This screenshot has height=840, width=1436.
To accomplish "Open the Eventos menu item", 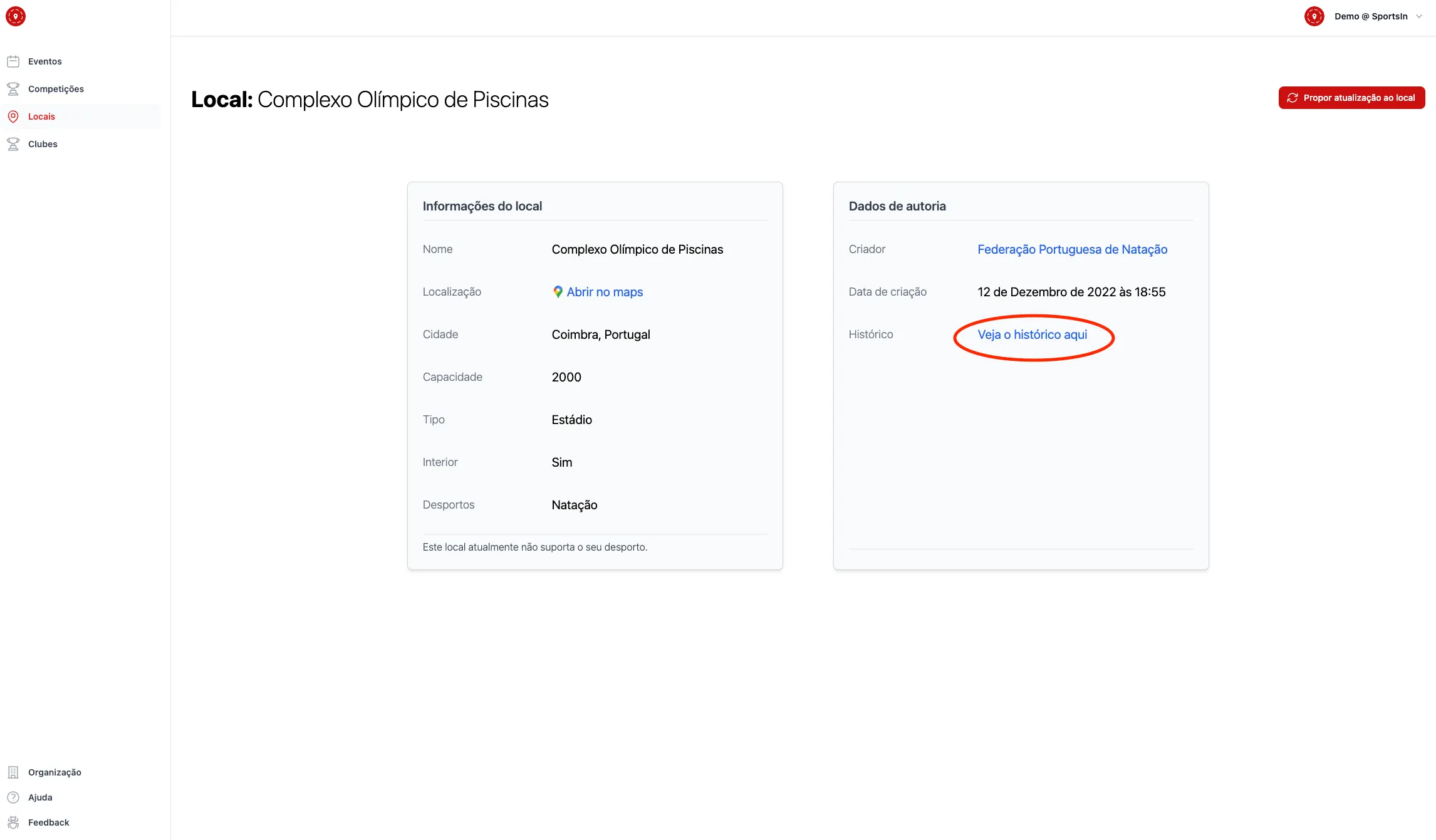I will coord(45,61).
